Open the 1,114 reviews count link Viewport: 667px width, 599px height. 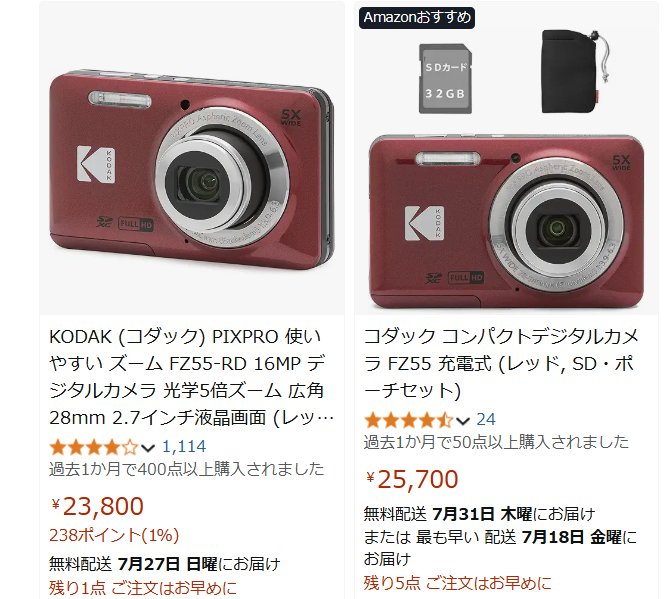point(184,446)
